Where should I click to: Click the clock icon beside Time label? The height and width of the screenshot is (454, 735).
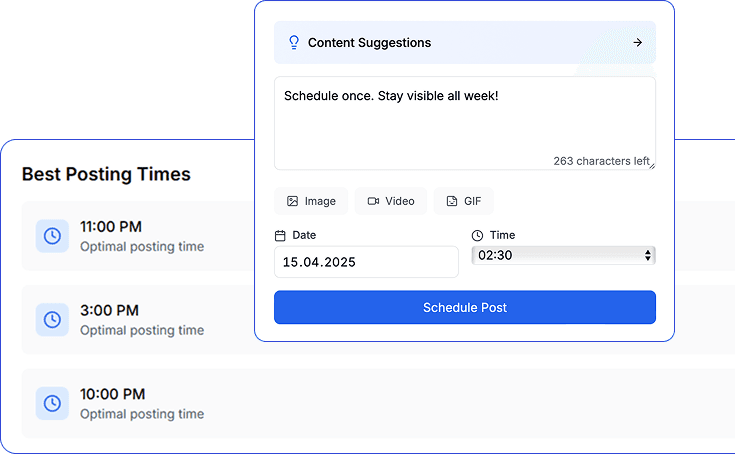pyautogui.click(x=477, y=236)
